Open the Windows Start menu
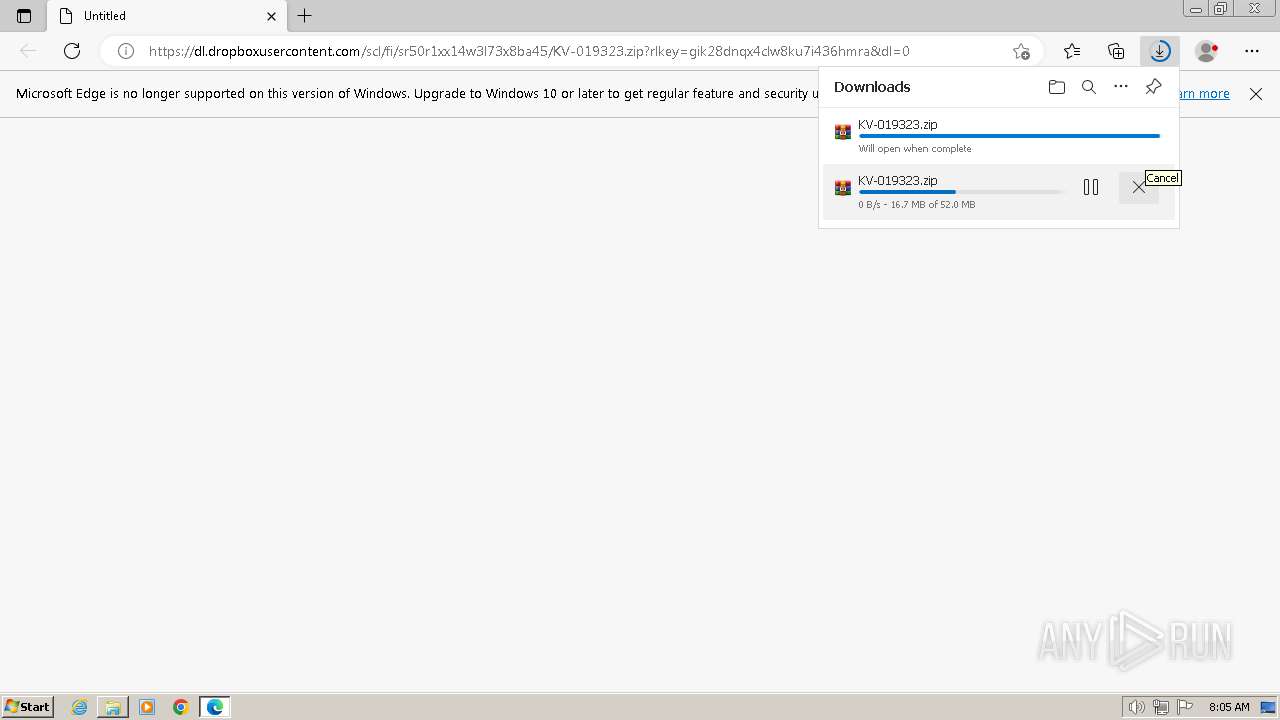 (27, 707)
